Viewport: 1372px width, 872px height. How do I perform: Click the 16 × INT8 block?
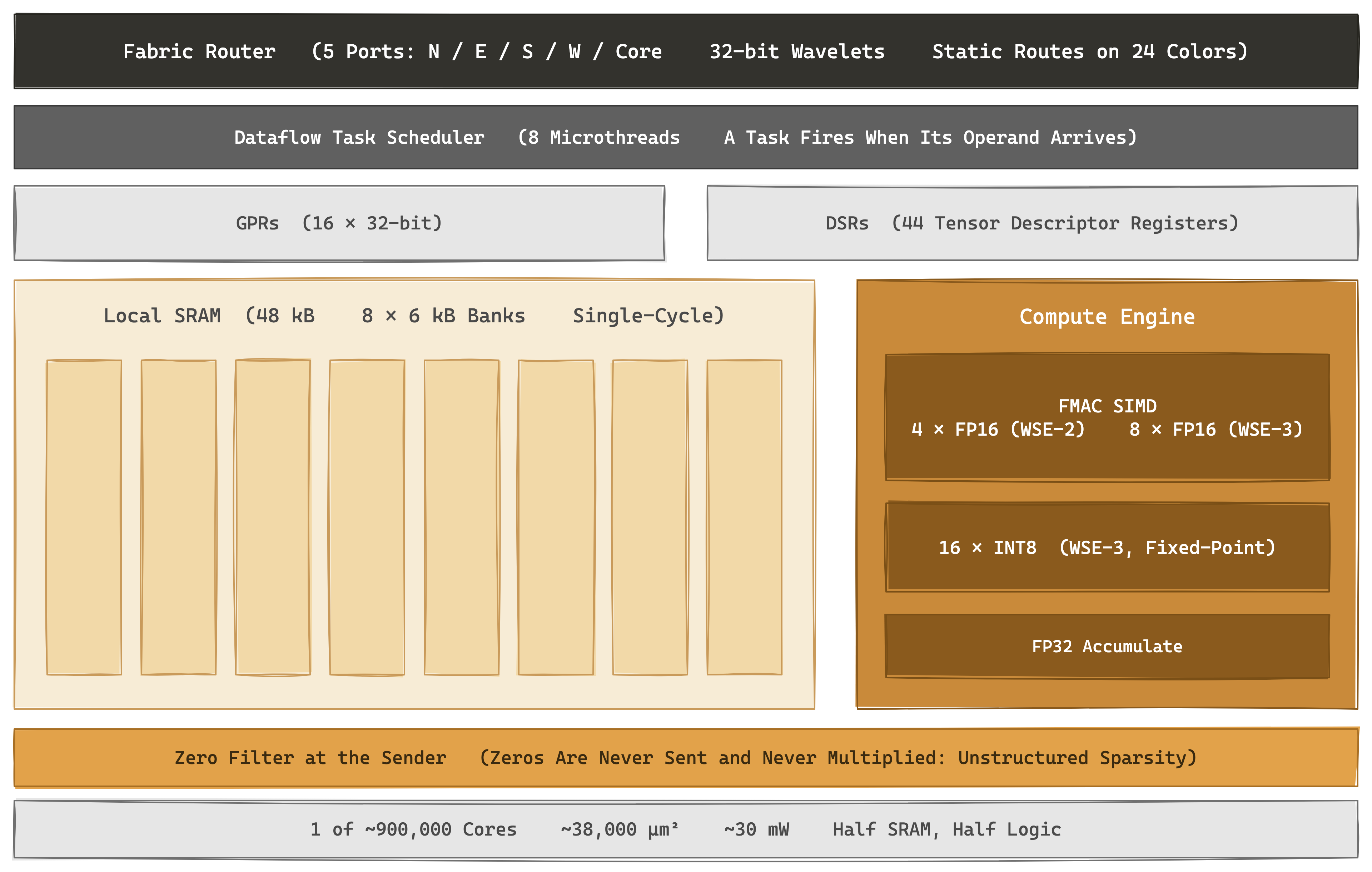point(1107,548)
